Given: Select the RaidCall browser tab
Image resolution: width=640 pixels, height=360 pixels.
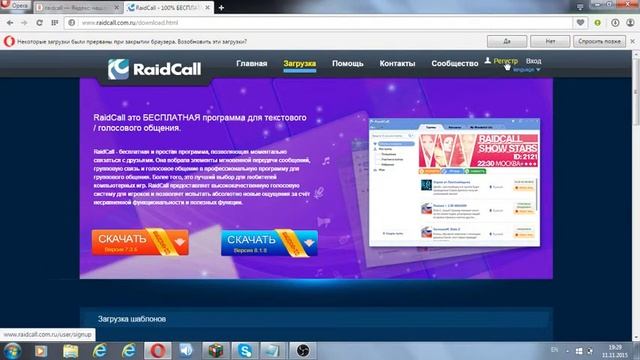Looking at the screenshot, I should (x=168, y=8).
